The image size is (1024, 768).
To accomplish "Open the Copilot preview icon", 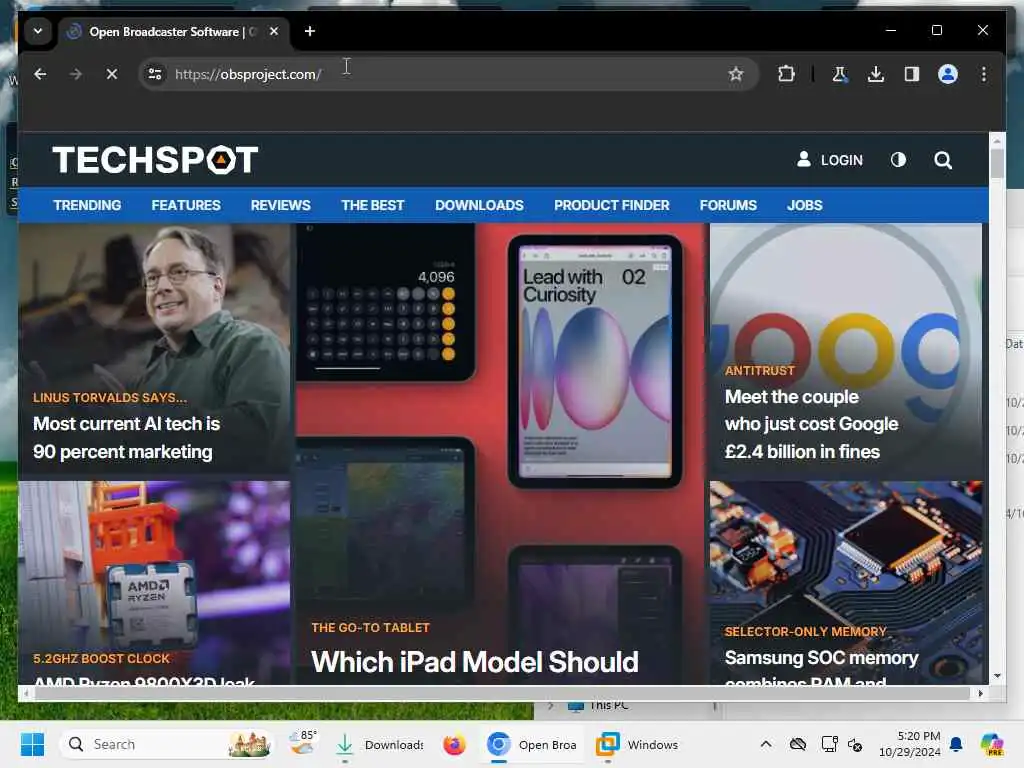I will pyautogui.click(x=992, y=744).
